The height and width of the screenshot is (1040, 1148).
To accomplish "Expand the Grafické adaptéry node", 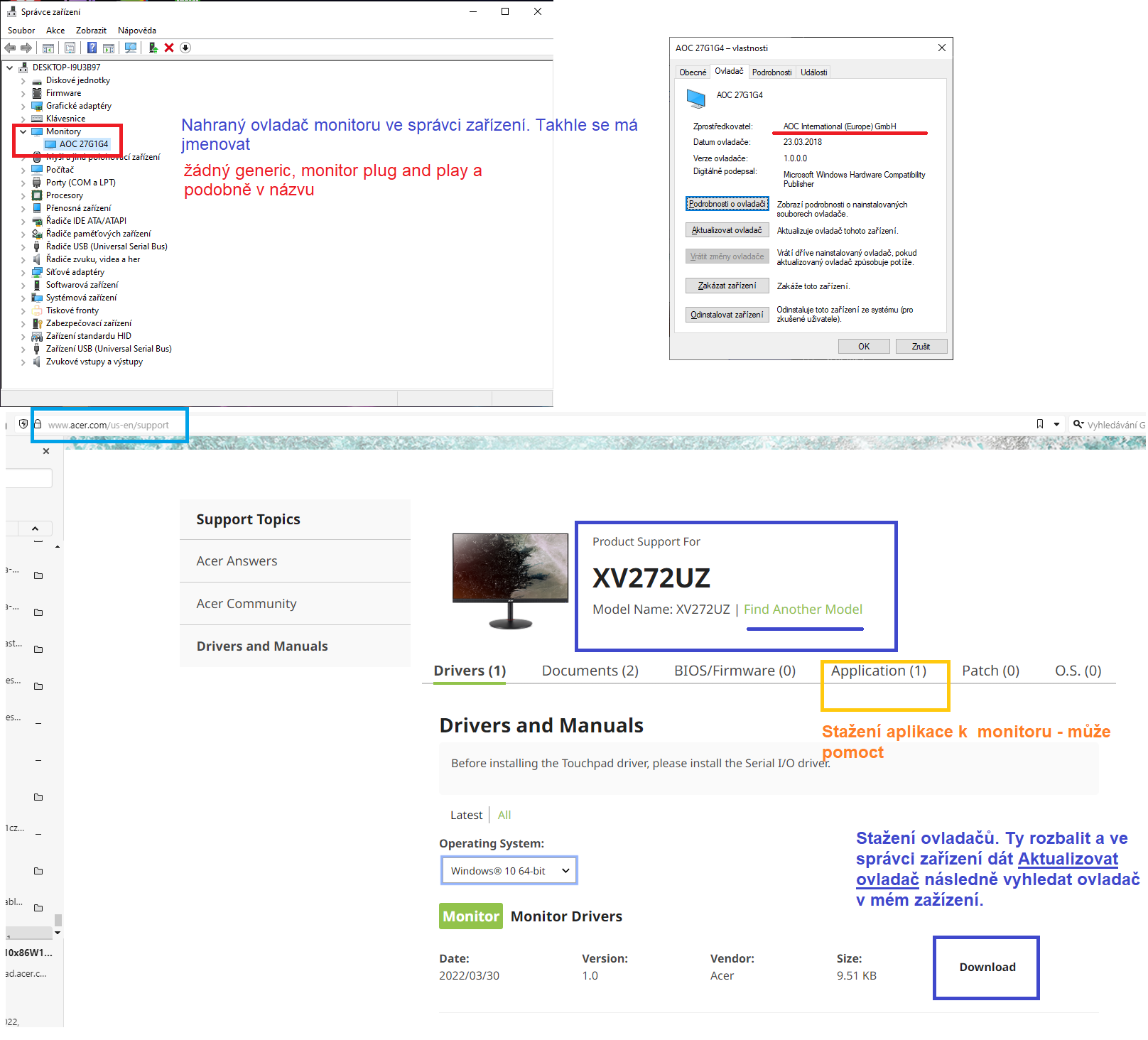I will click(x=23, y=106).
